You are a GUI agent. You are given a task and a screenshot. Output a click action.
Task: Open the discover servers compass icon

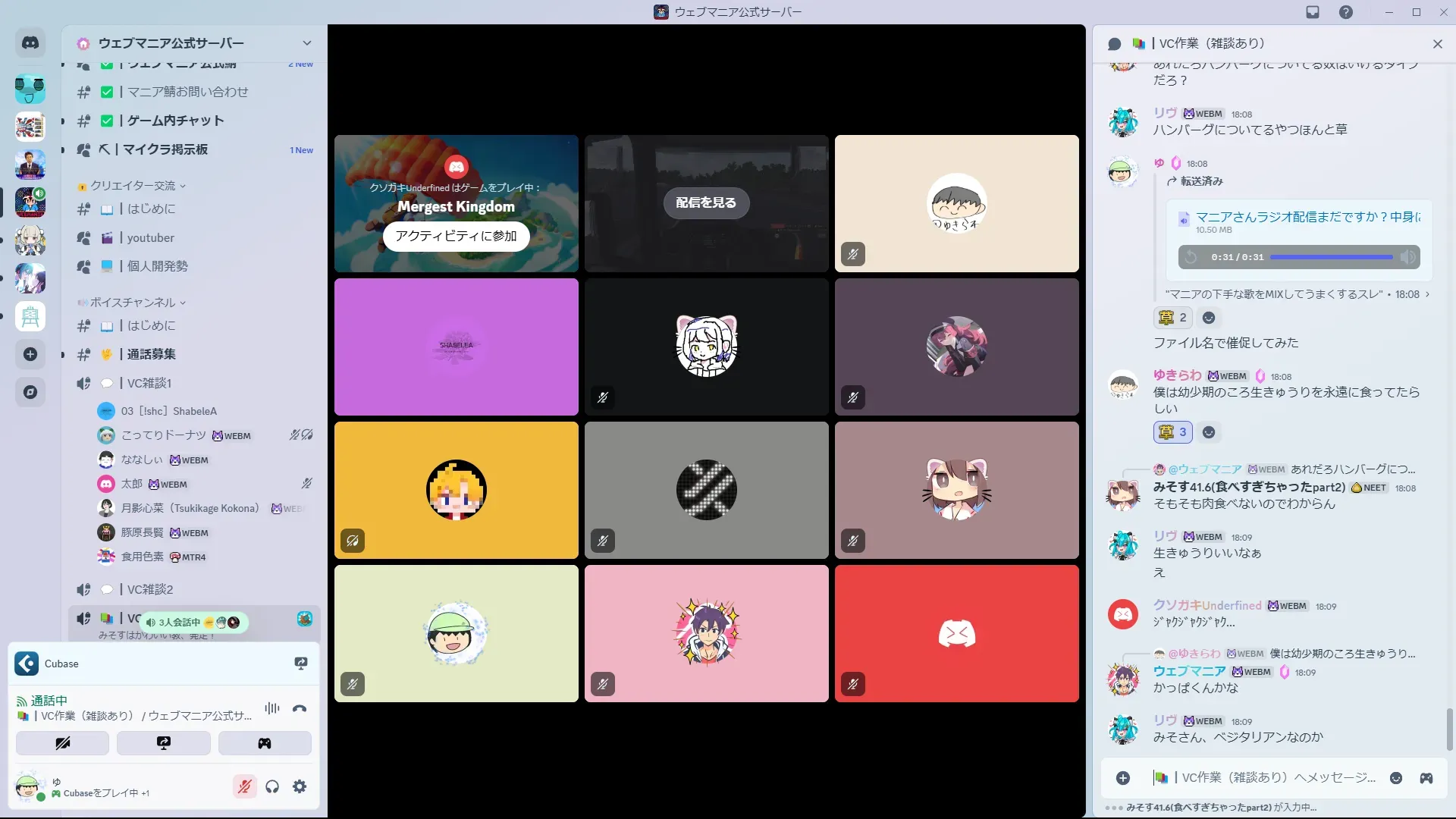click(x=30, y=392)
